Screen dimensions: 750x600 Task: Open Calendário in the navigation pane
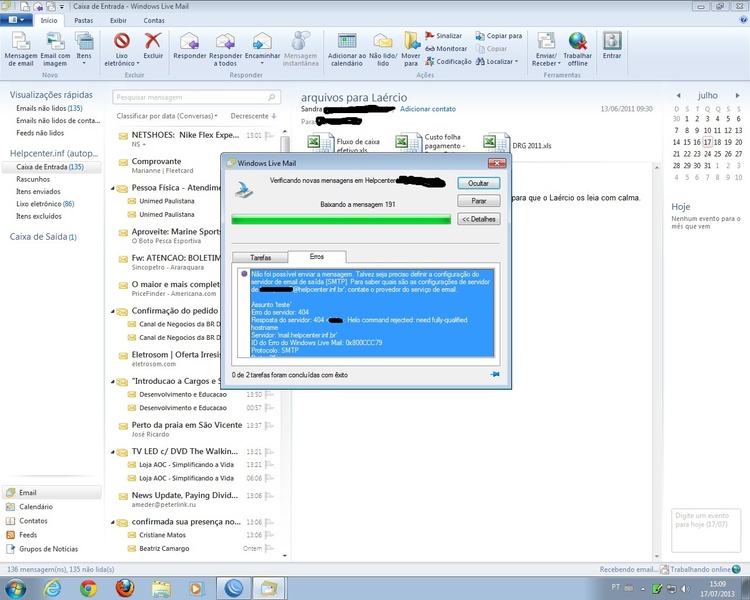pos(36,506)
